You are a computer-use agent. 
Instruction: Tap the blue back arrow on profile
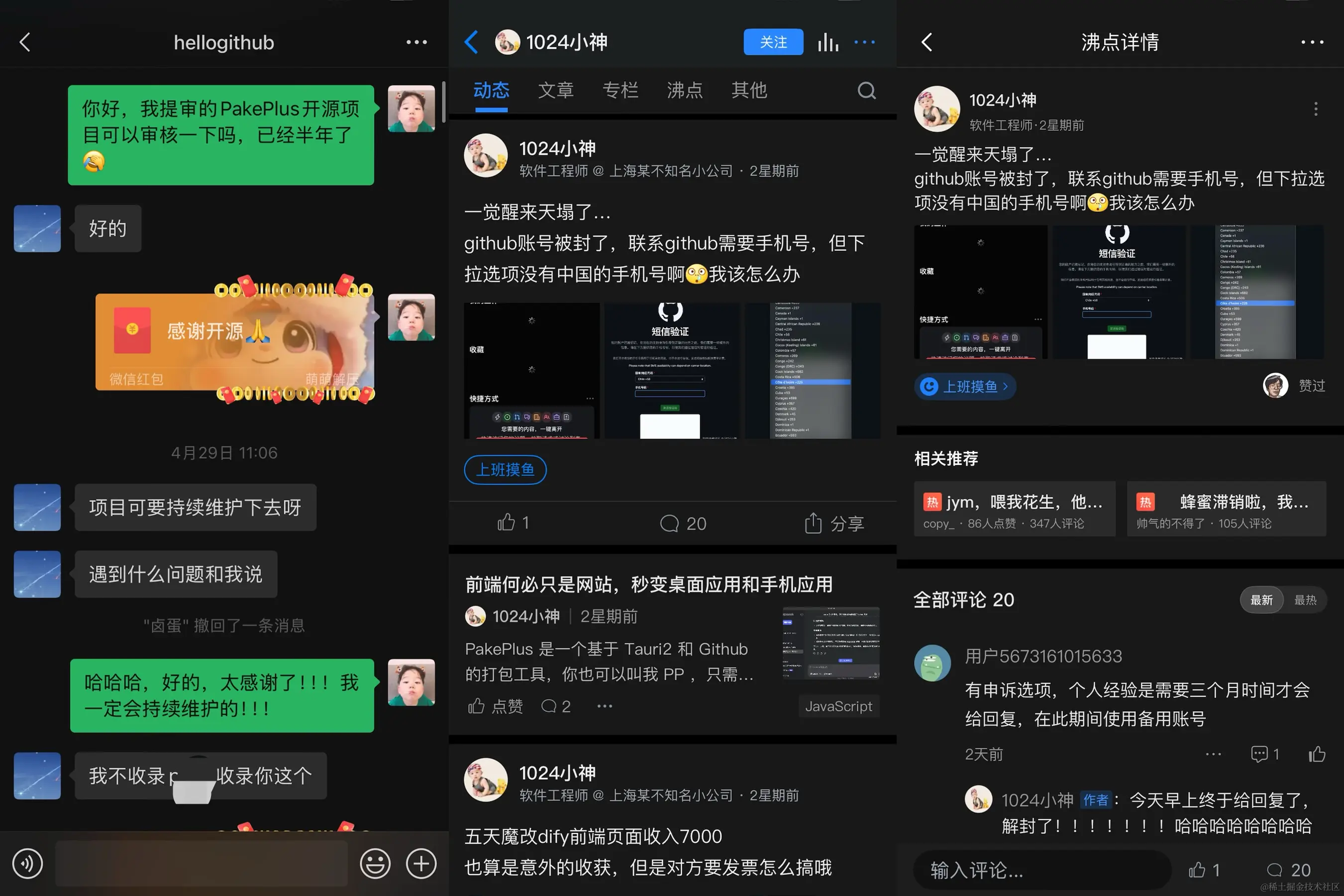pos(471,42)
